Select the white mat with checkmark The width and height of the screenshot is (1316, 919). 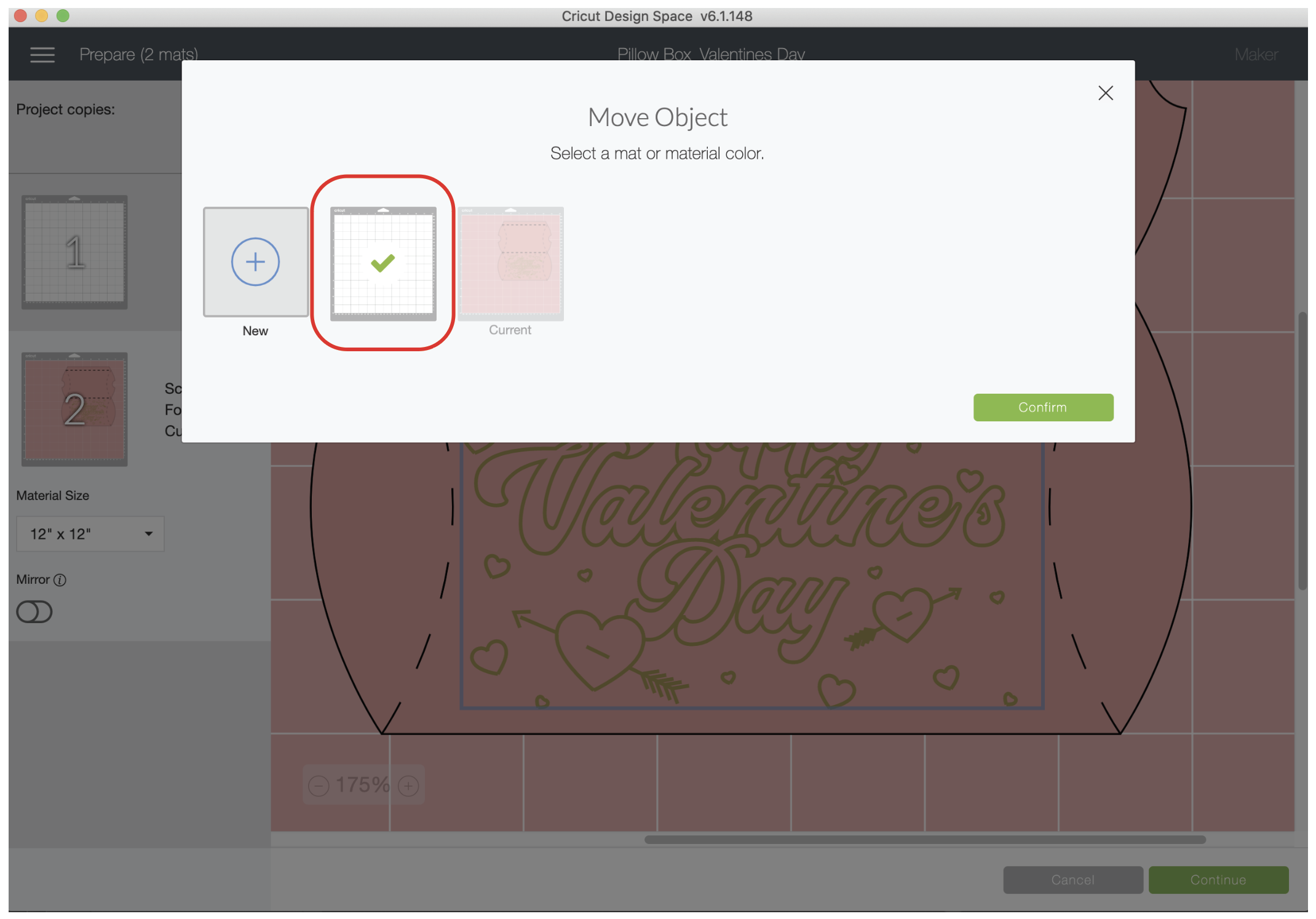click(383, 263)
